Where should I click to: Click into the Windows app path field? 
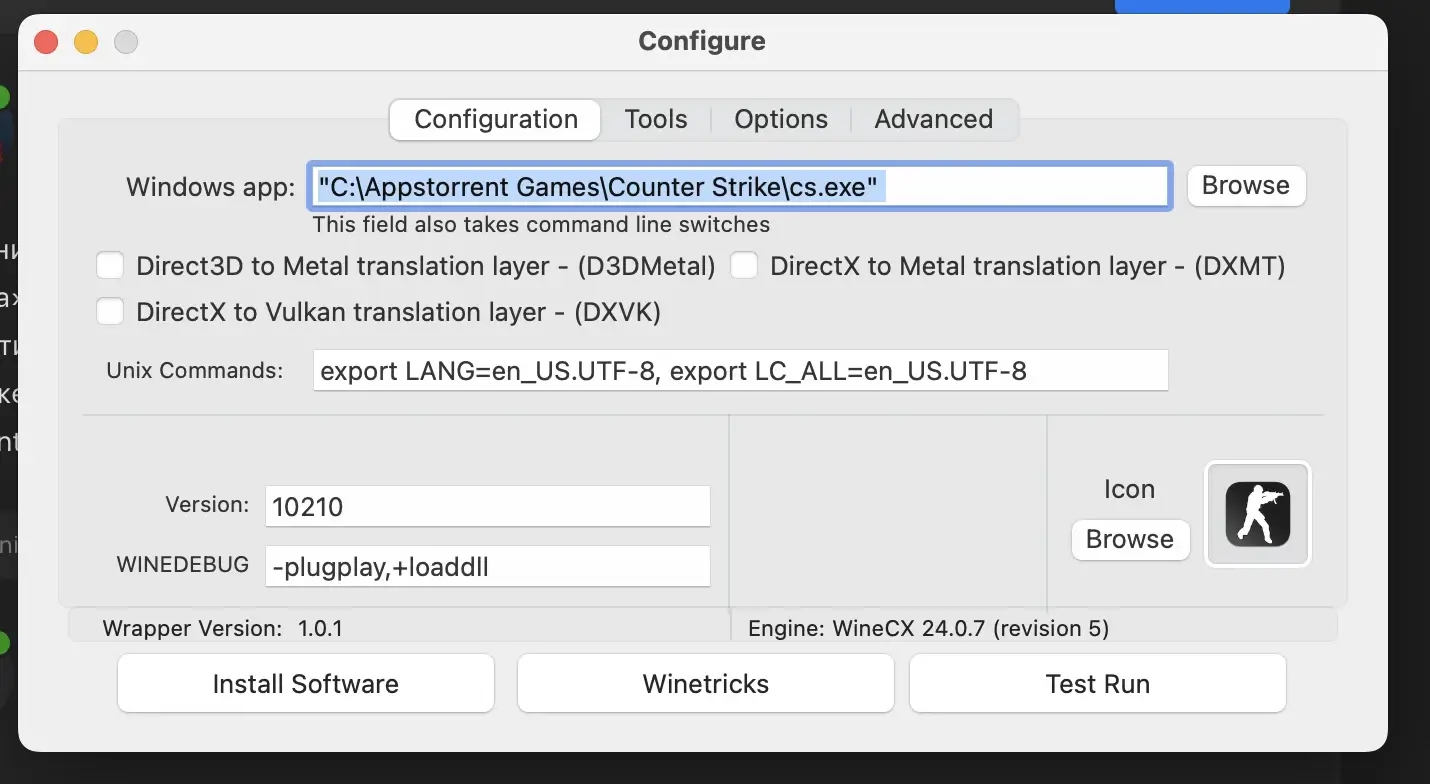click(740, 186)
